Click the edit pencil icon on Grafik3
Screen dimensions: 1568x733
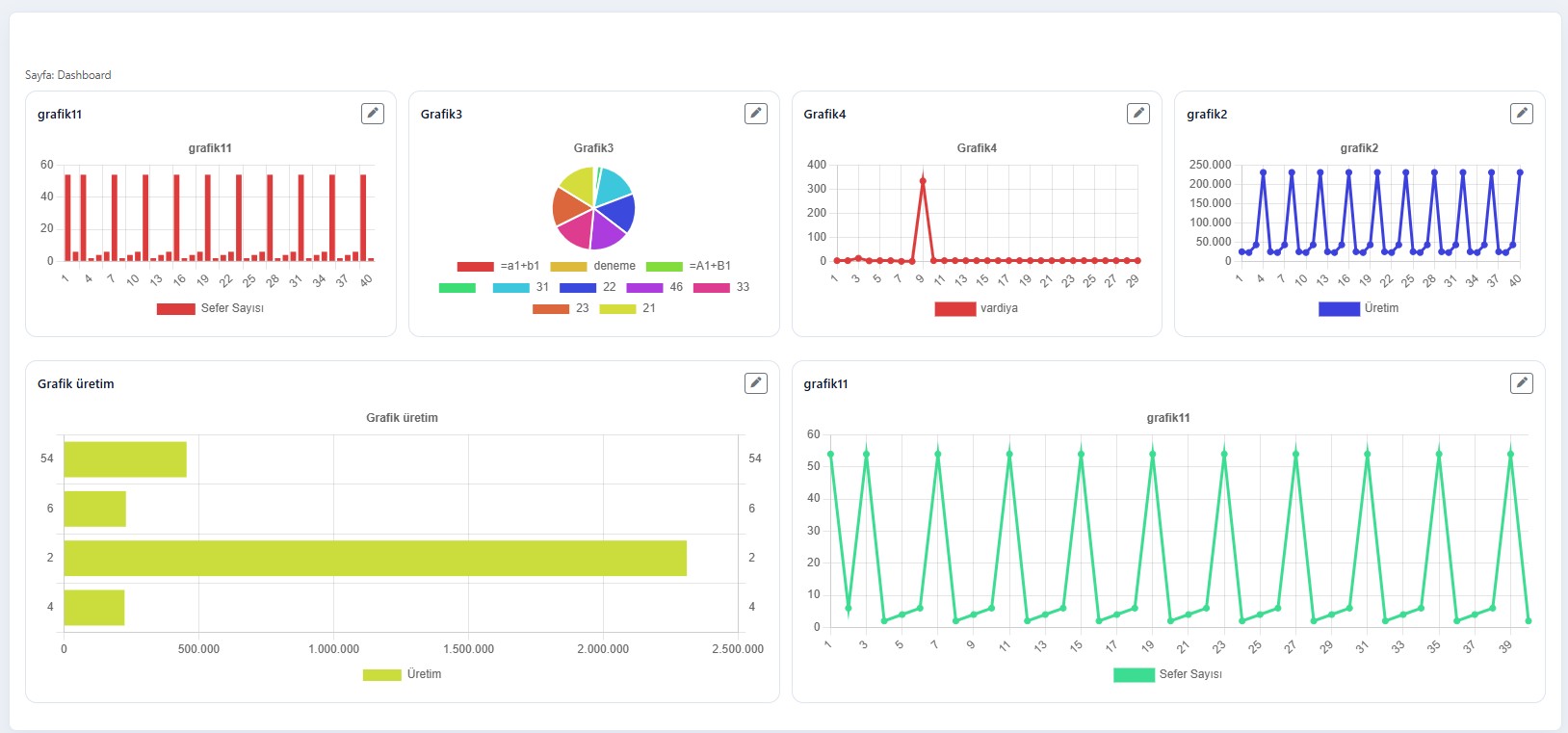[x=756, y=114]
